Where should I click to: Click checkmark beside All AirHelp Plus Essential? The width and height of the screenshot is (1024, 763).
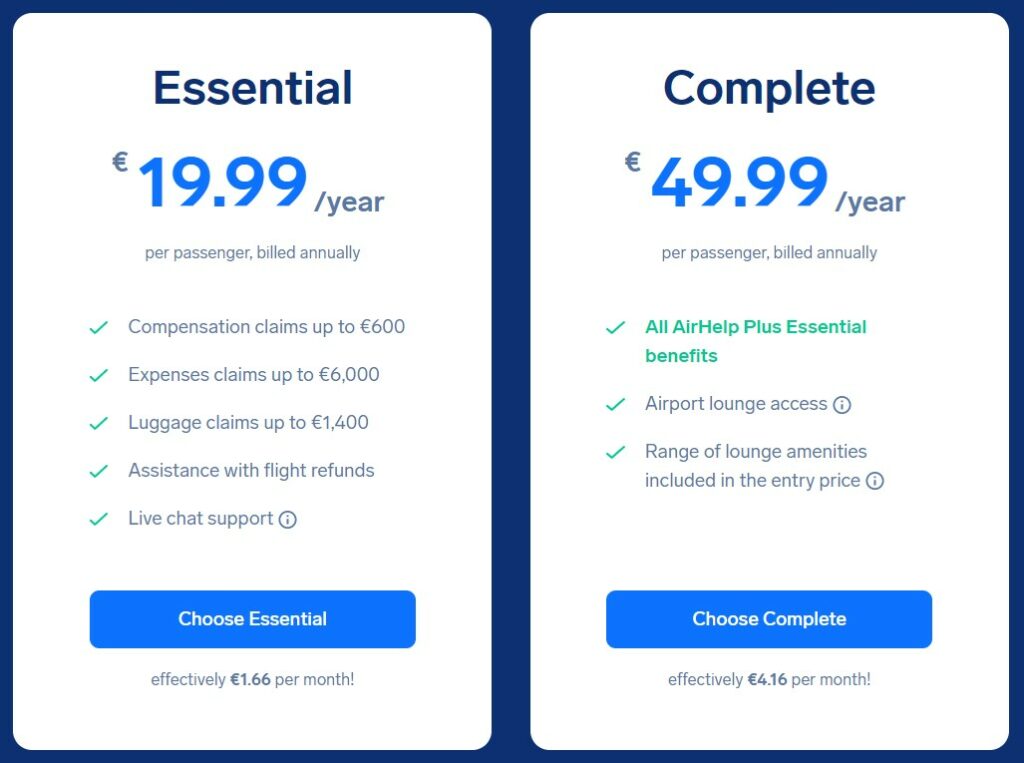[615, 327]
